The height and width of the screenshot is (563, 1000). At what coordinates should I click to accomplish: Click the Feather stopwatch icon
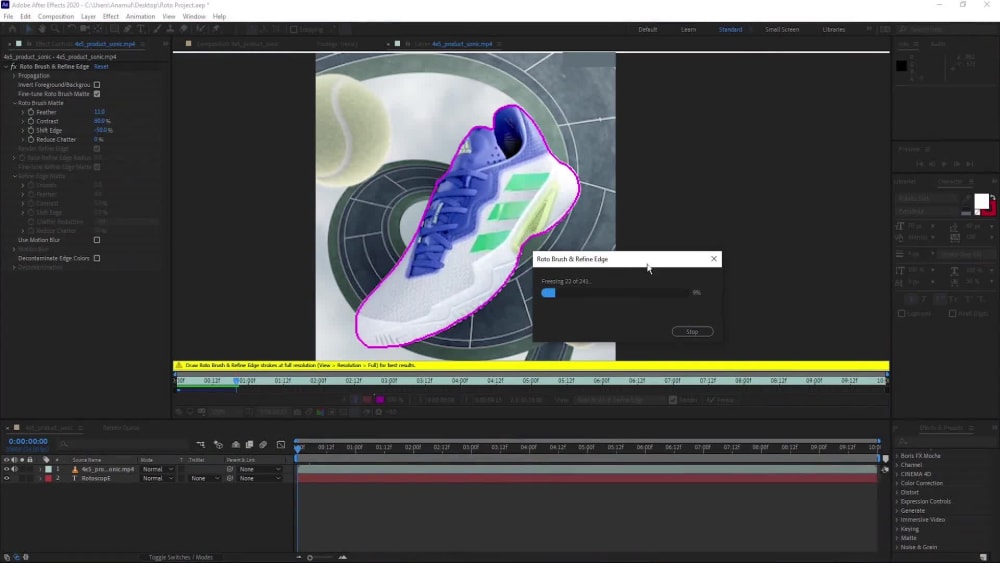(x=31, y=112)
